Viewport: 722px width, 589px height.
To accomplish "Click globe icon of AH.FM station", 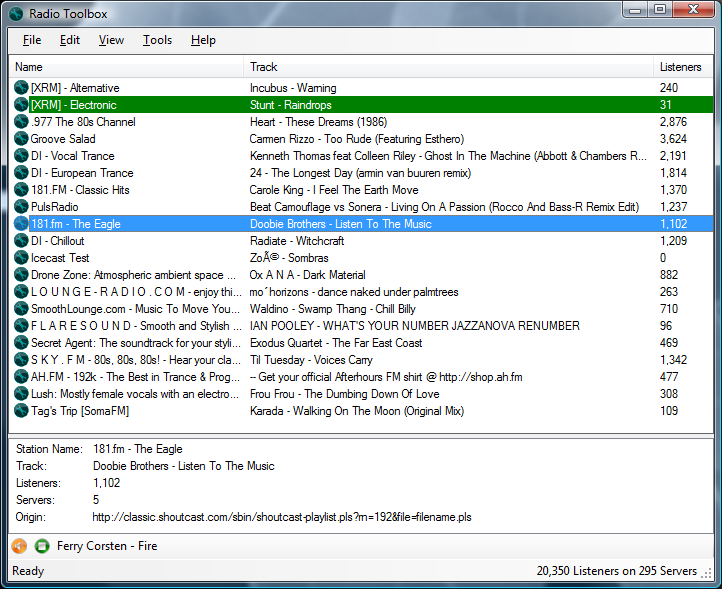I will coord(21,377).
